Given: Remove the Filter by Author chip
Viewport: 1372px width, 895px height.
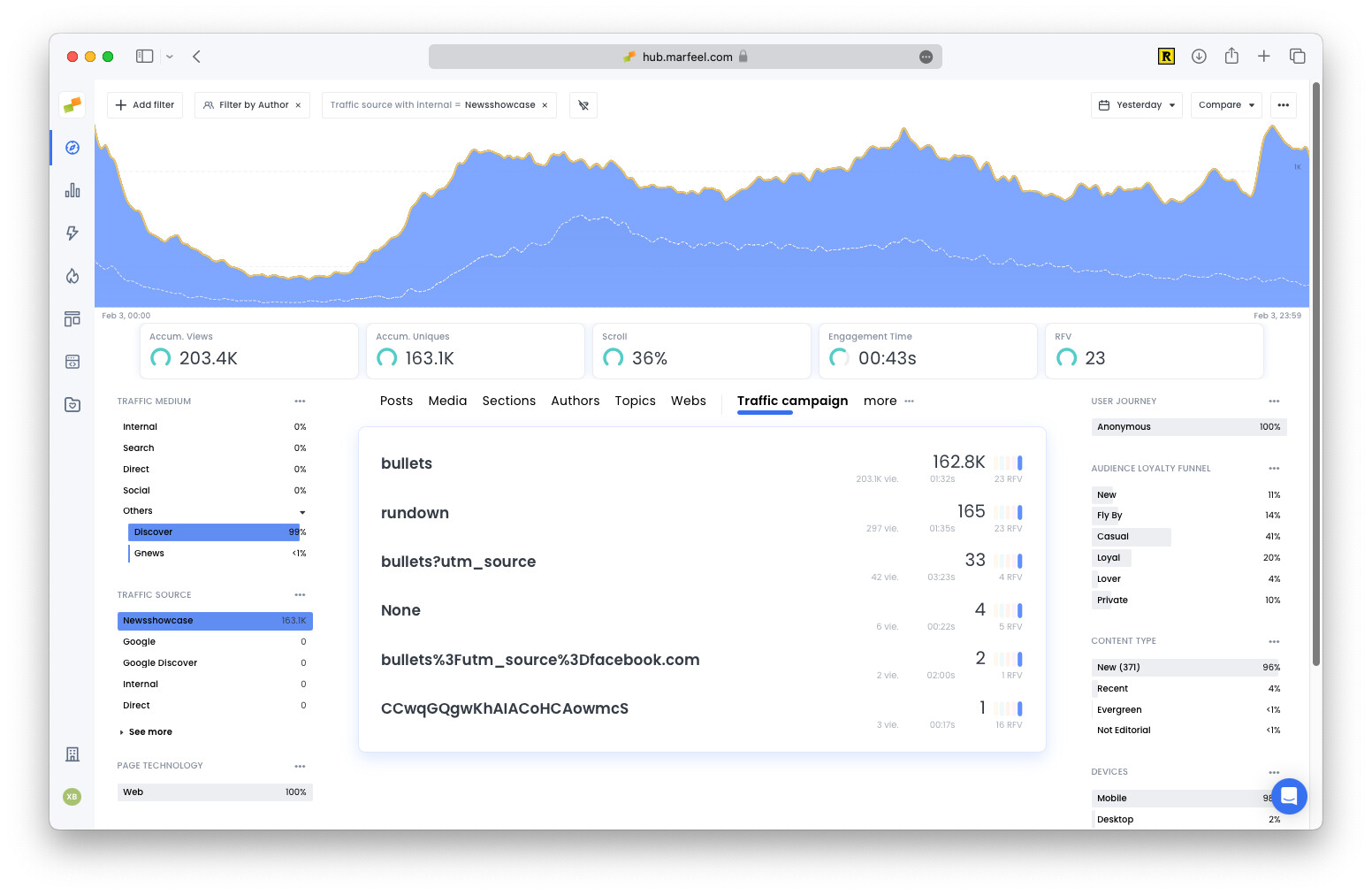Looking at the screenshot, I should pyautogui.click(x=299, y=104).
